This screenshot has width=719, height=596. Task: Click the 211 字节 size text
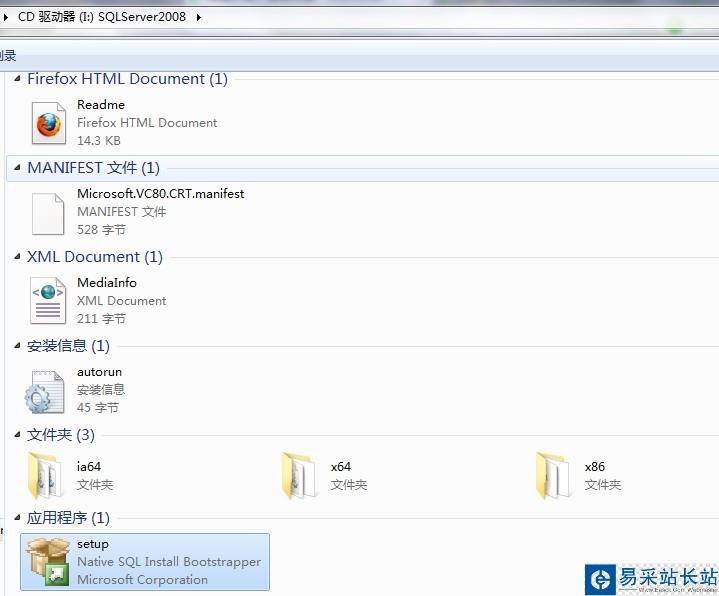pos(101,318)
